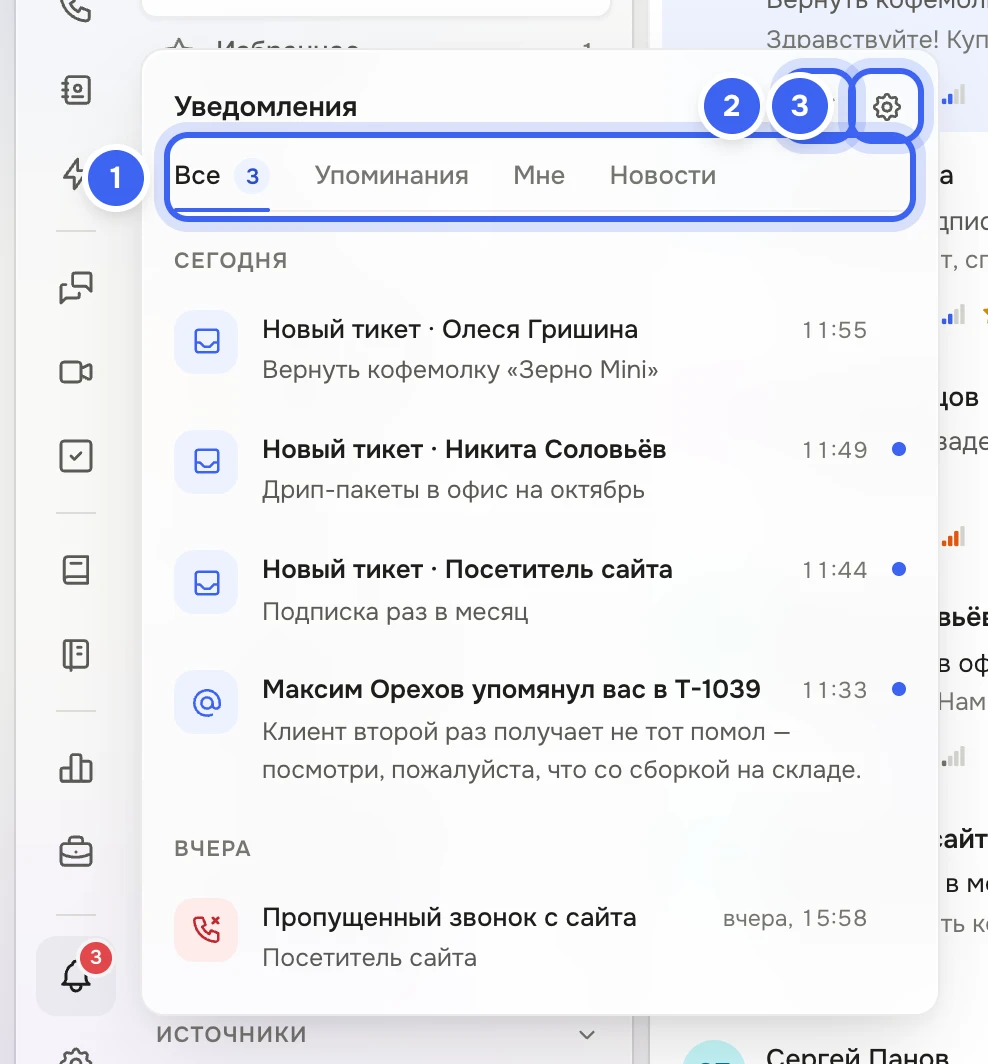Screen dimensions: 988x1064
Task: Click the grey signal bars priority icon
Action: pyautogui.click(x=953, y=757)
